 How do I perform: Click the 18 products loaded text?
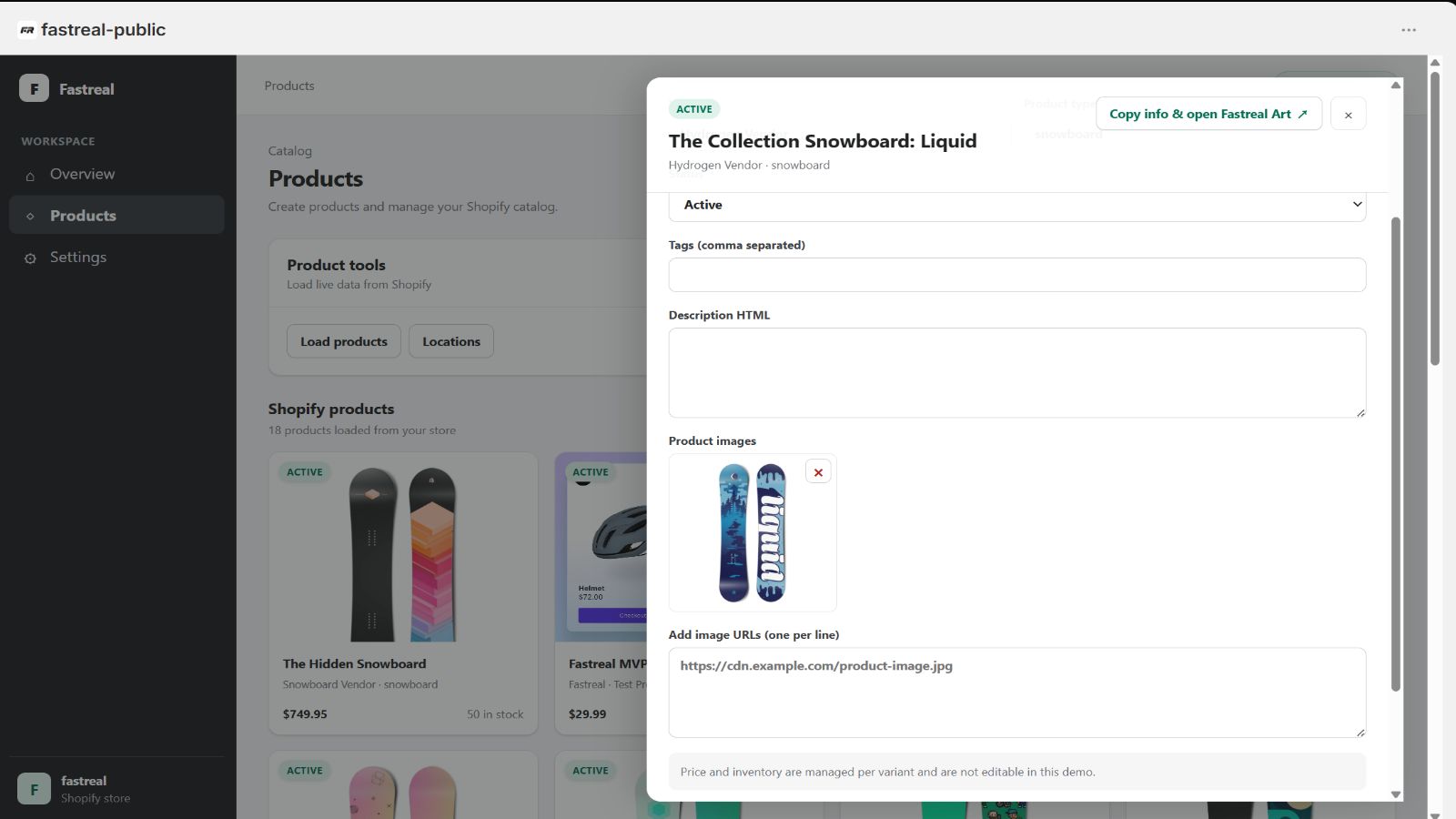(x=362, y=430)
